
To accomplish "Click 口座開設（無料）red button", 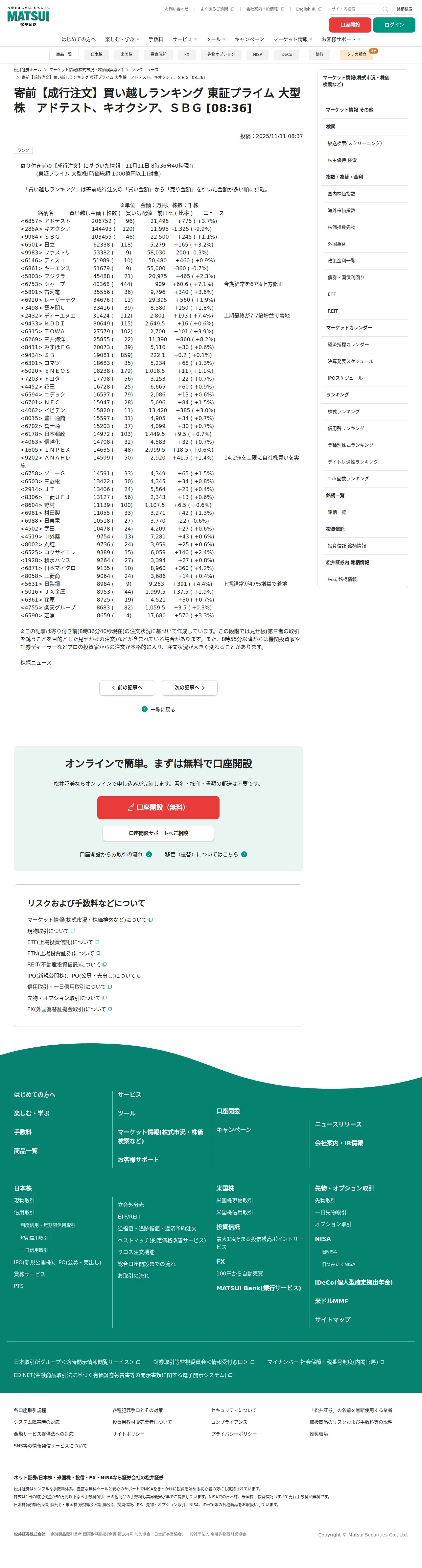I will [x=158, y=807].
